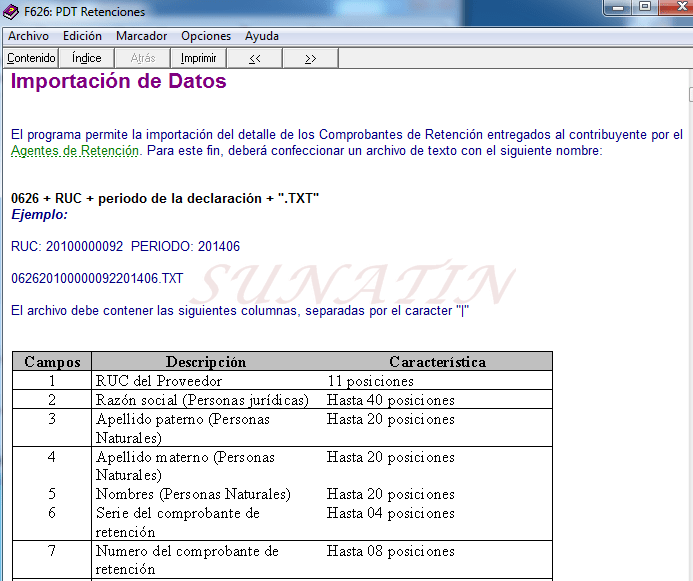Screen dimensions: 693x581
Task: Print the topic using Imprimir
Action: (x=198, y=58)
